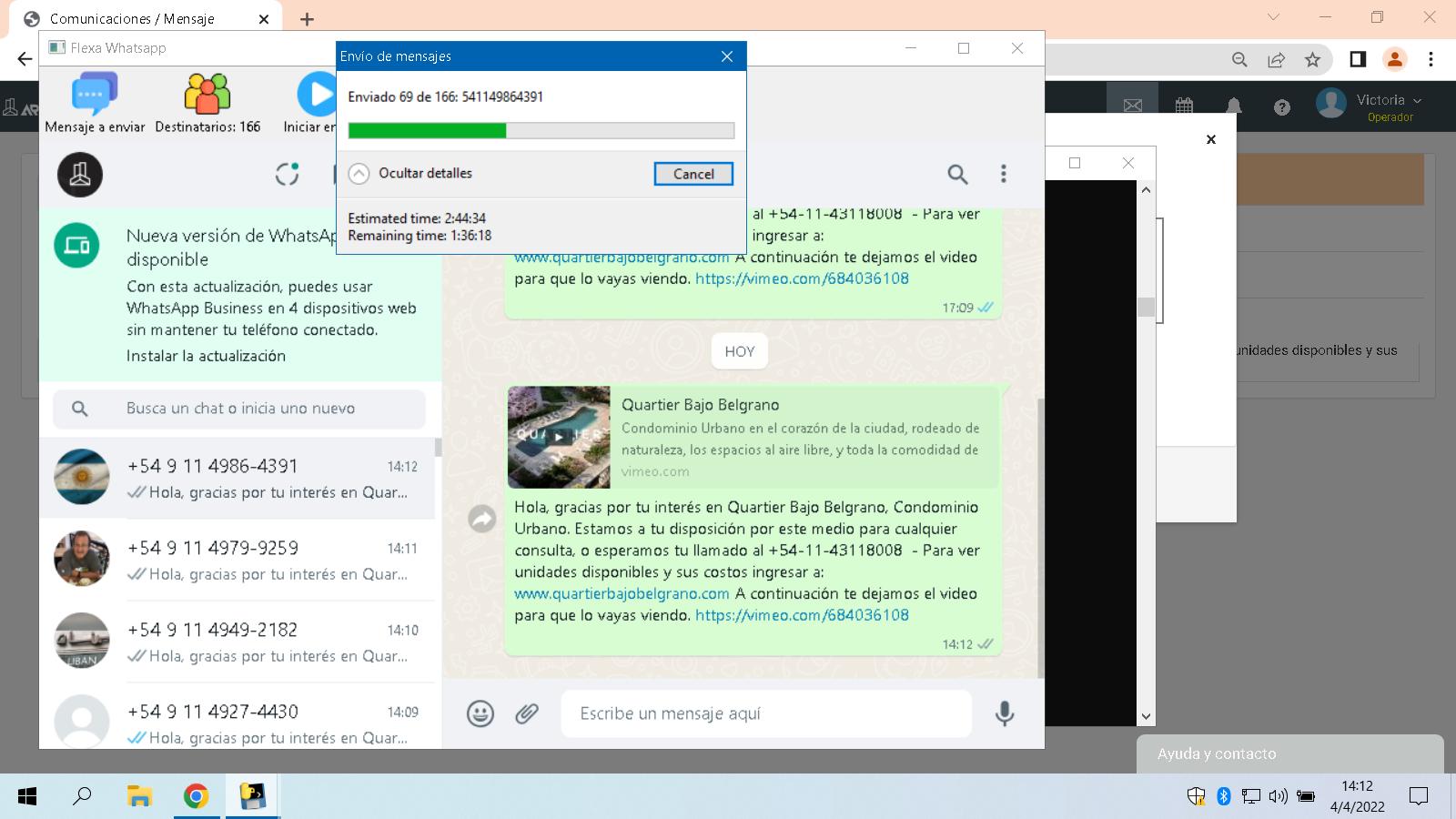Play the Quartier Bajo Belgrano video thumbnail

559,437
